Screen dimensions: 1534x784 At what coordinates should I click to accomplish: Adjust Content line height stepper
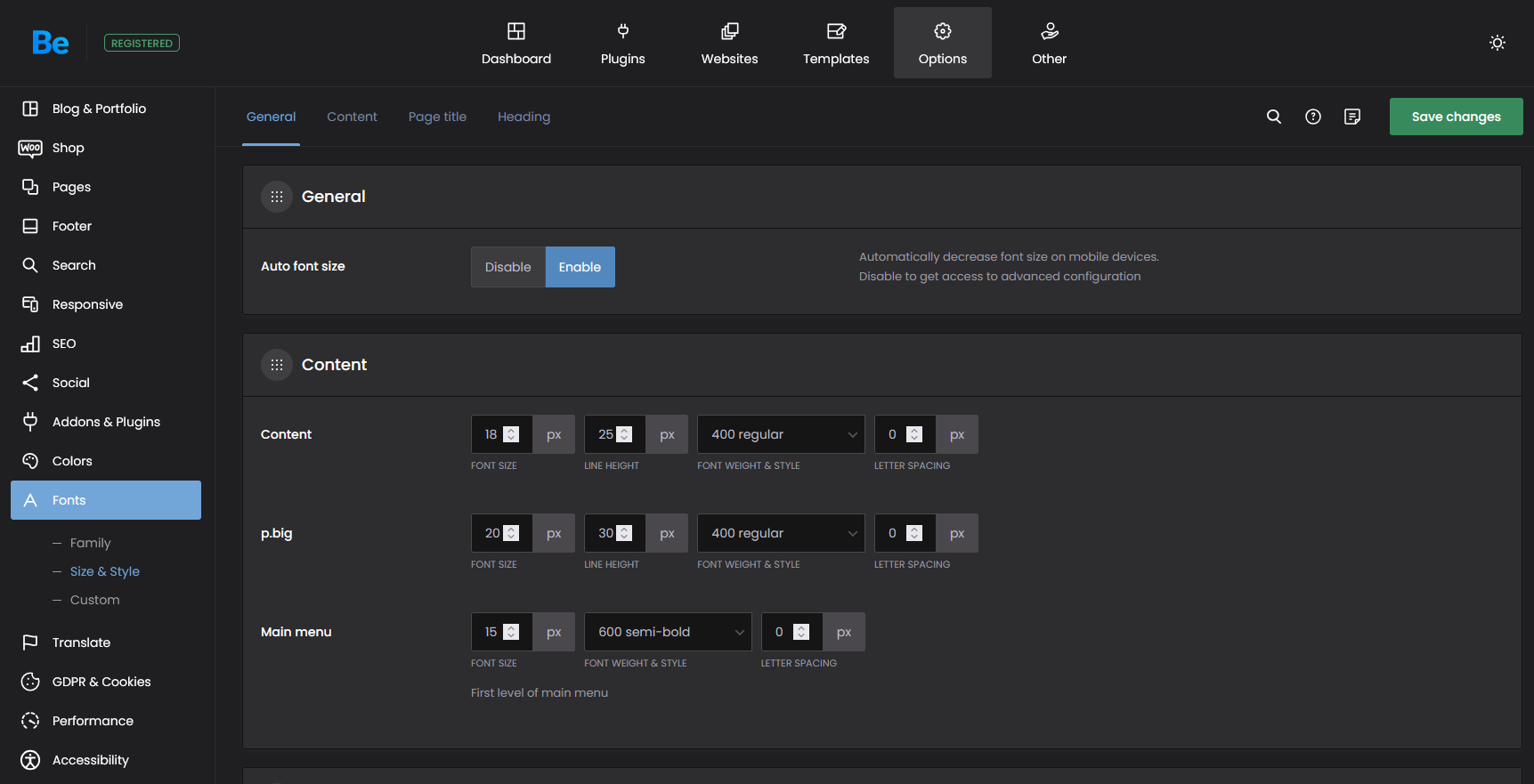pos(624,434)
